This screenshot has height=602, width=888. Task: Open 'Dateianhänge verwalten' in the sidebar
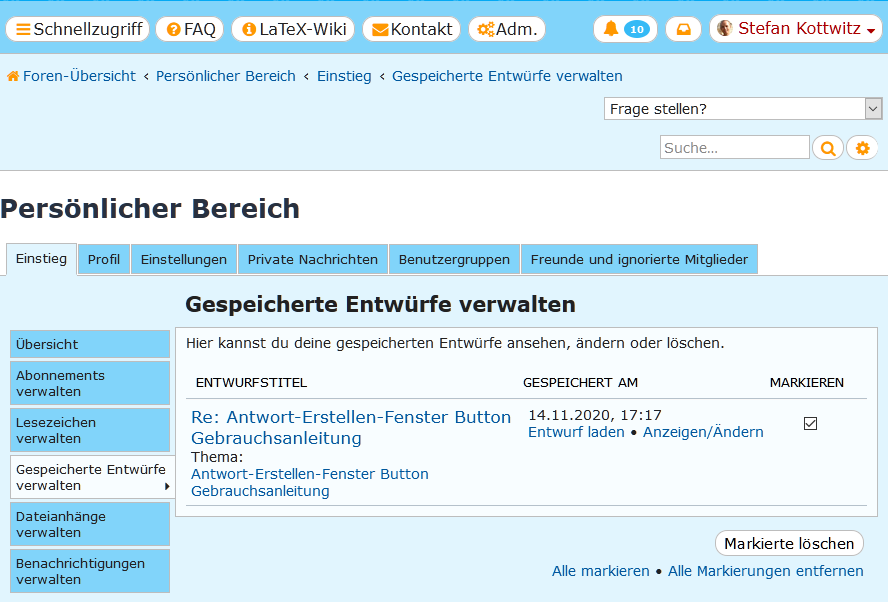coord(90,524)
